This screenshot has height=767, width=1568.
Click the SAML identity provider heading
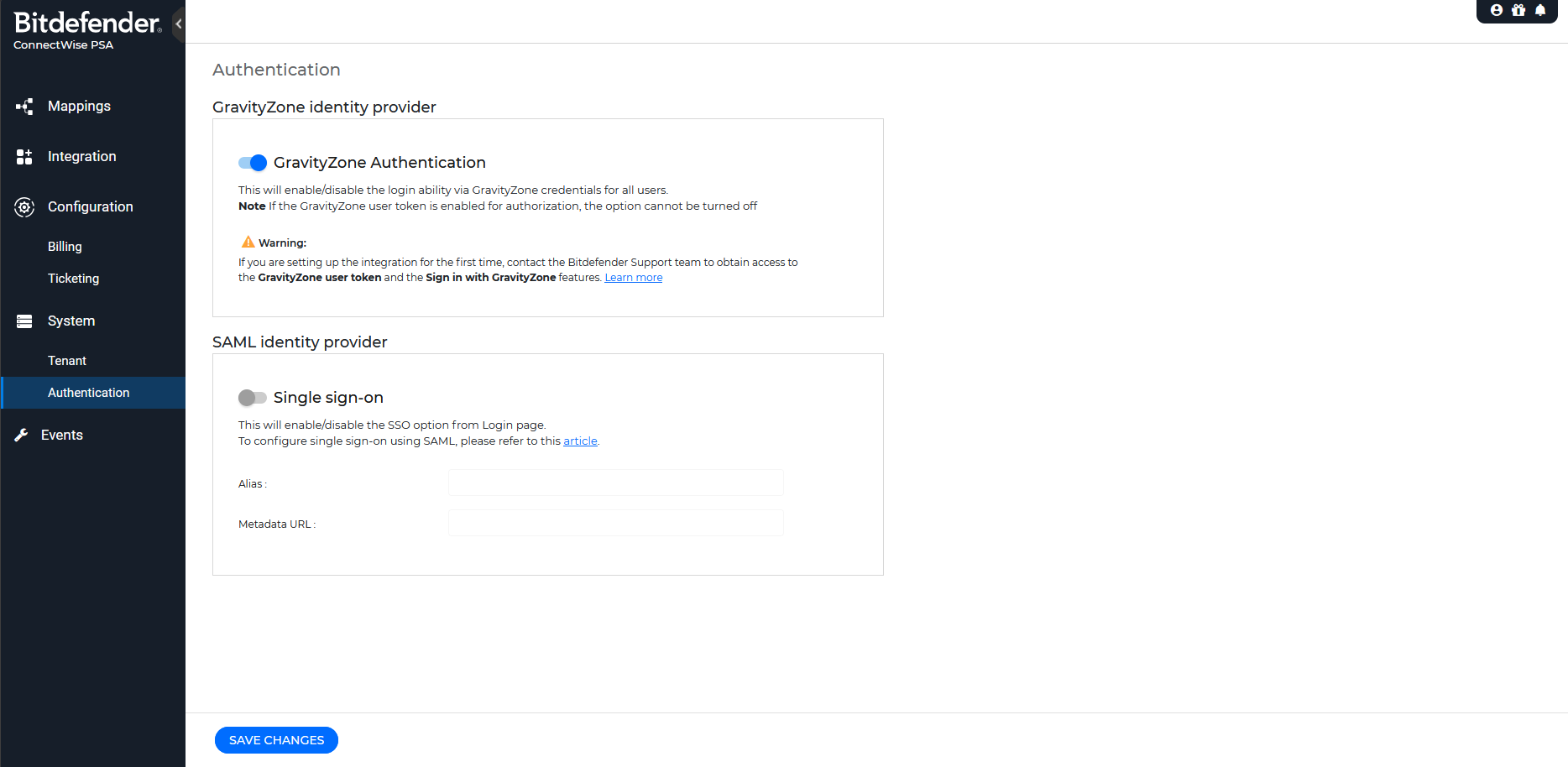click(300, 342)
